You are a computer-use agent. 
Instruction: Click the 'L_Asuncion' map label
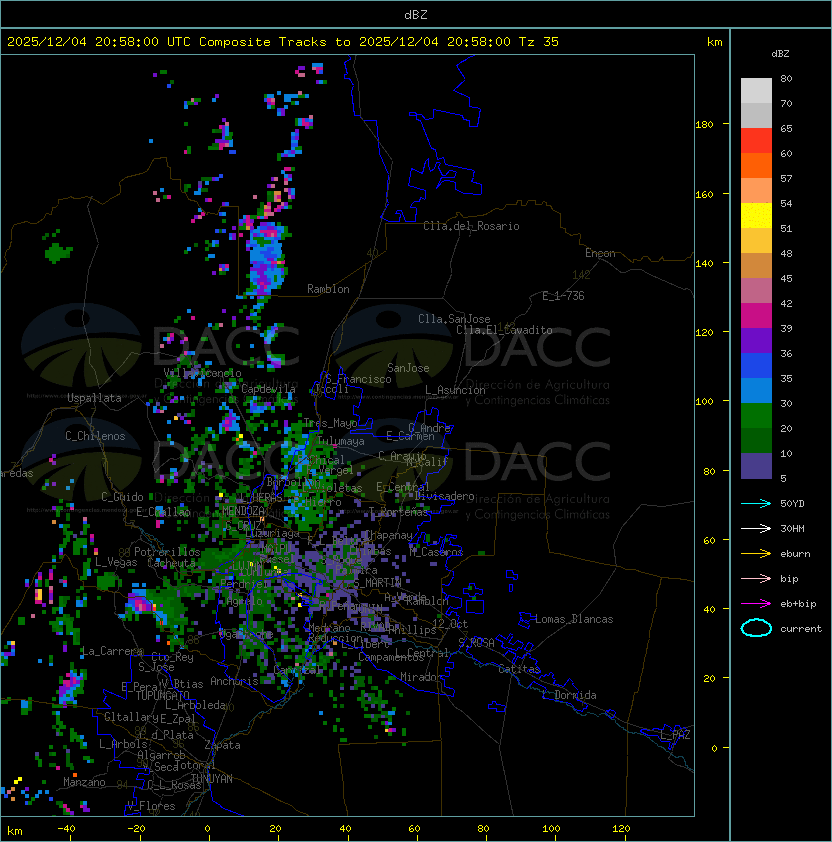click(x=455, y=390)
